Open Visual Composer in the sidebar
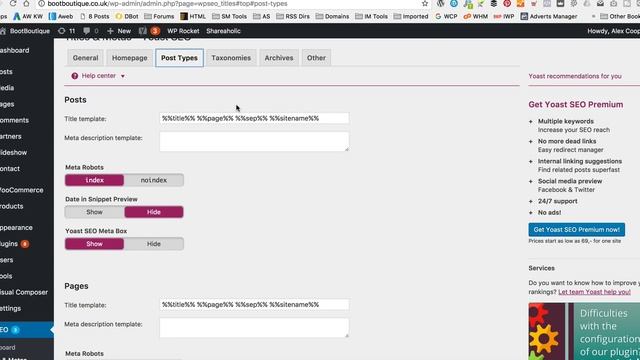This screenshot has width=640, height=360. click(24, 292)
